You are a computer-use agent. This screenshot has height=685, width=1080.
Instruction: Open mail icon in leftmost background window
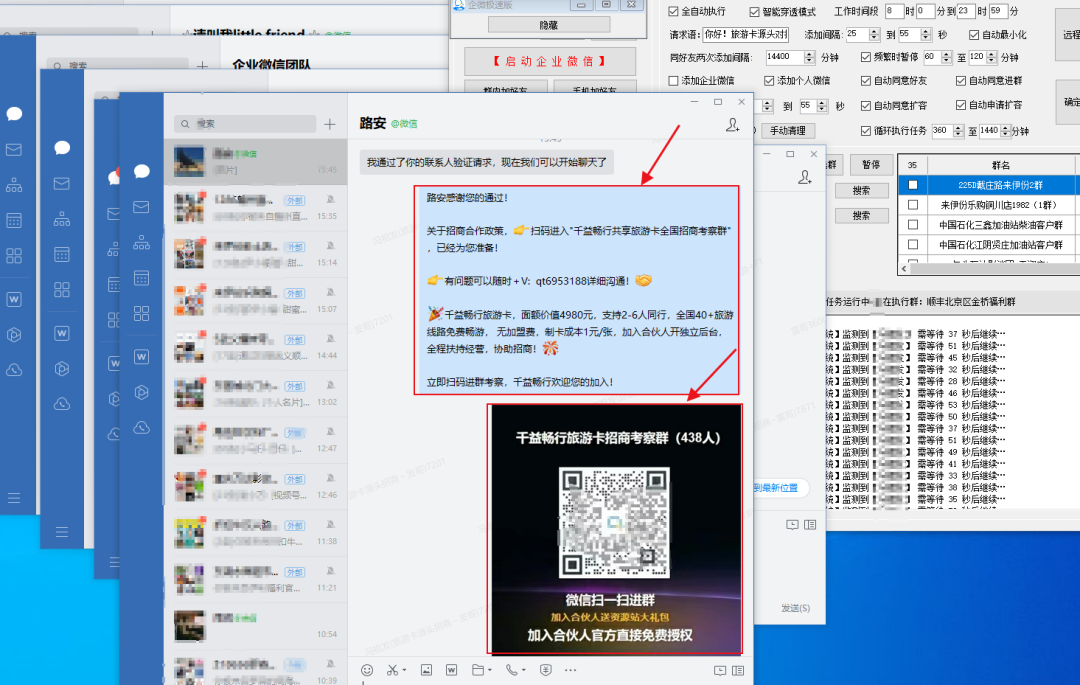point(14,149)
